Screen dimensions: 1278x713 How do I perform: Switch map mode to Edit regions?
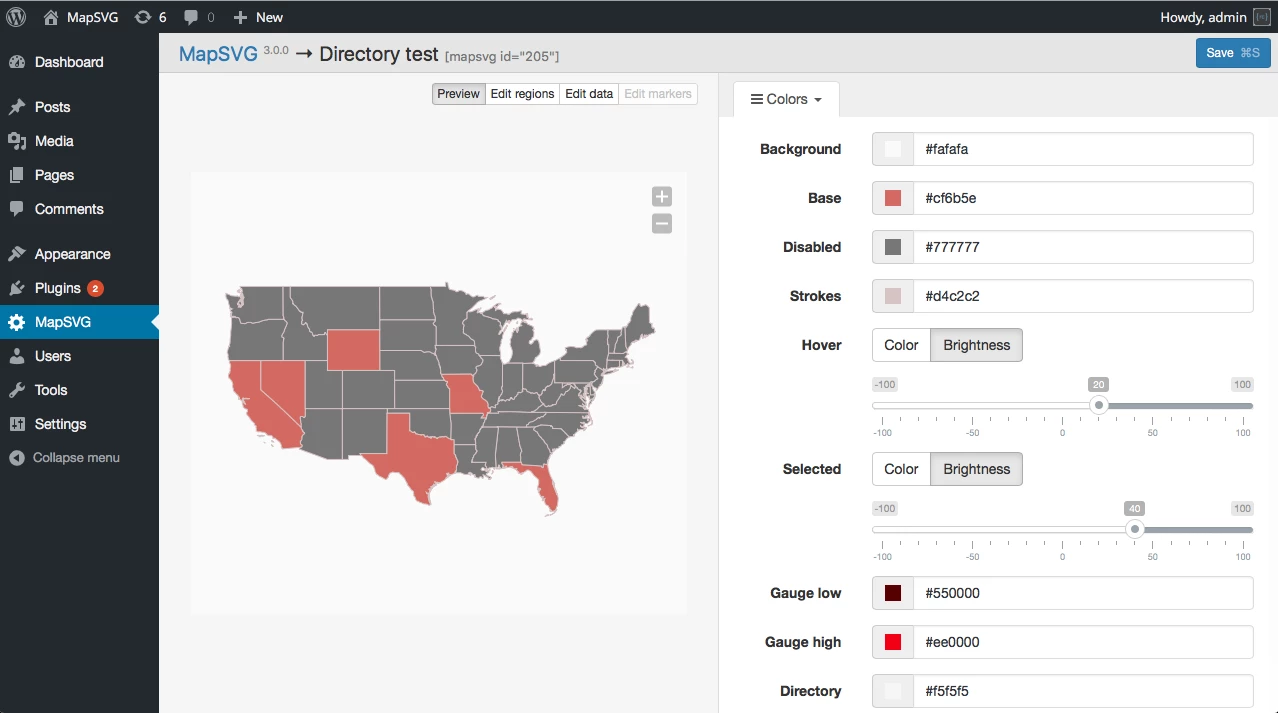[x=522, y=94]
